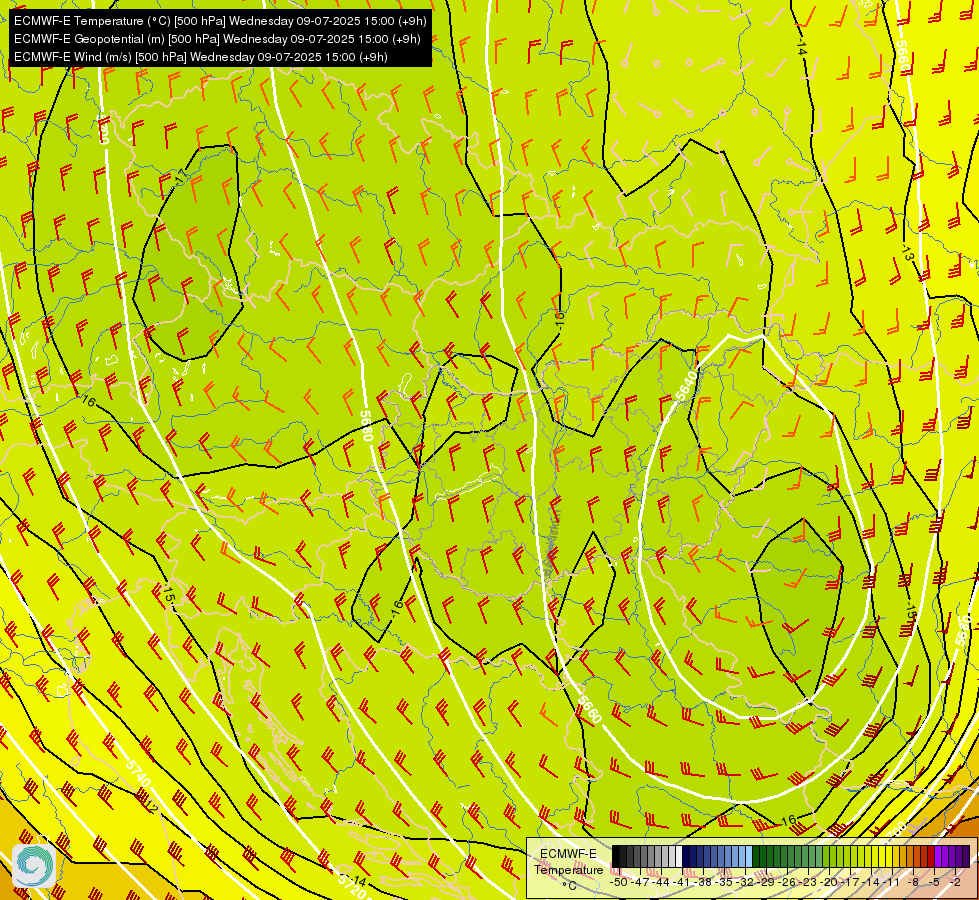This screenshot has height=900, width=979.
Task: Click the -41 tick label in the legend
Action: [x=682, y=882]
